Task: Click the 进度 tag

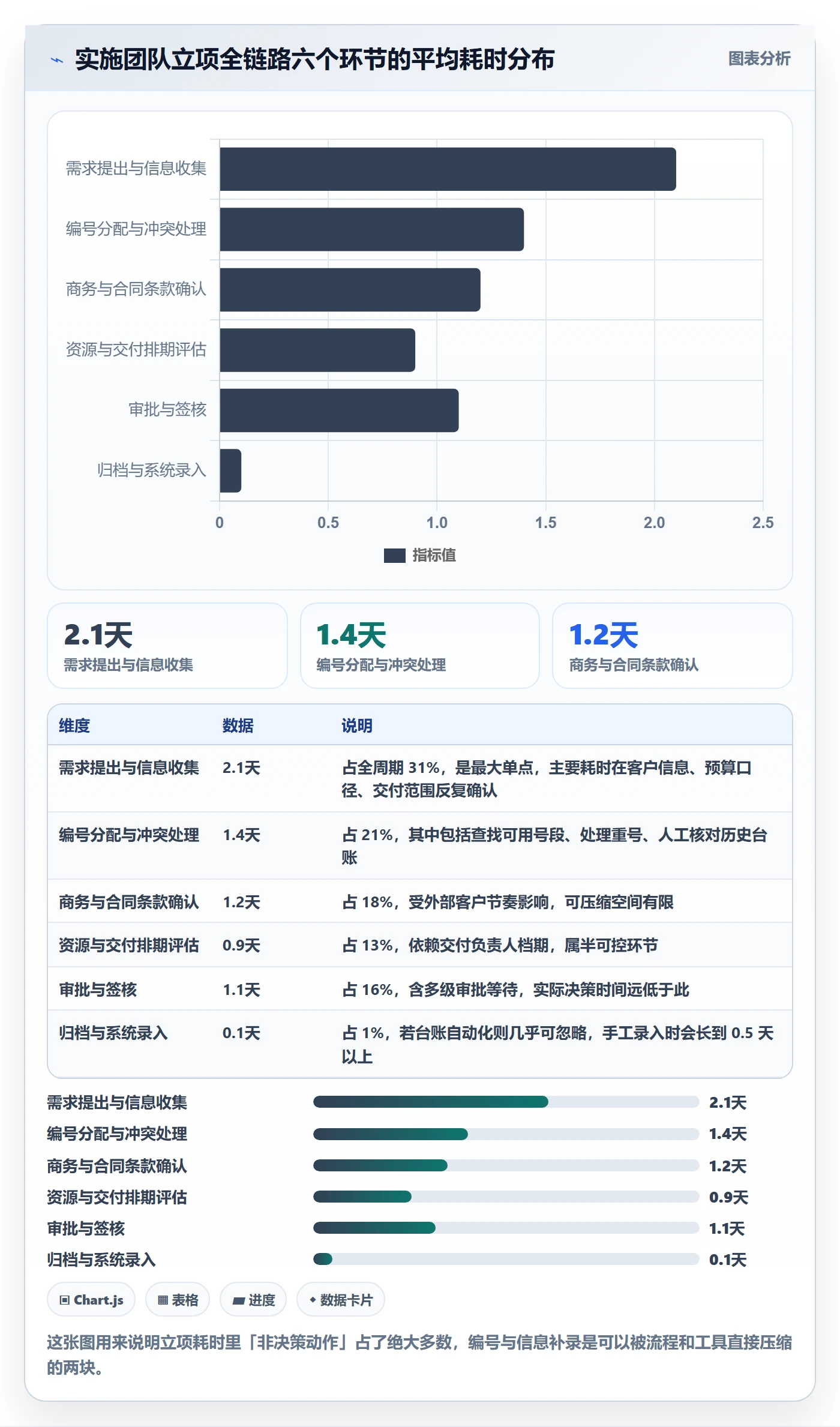Action: tap(253, 1300)
